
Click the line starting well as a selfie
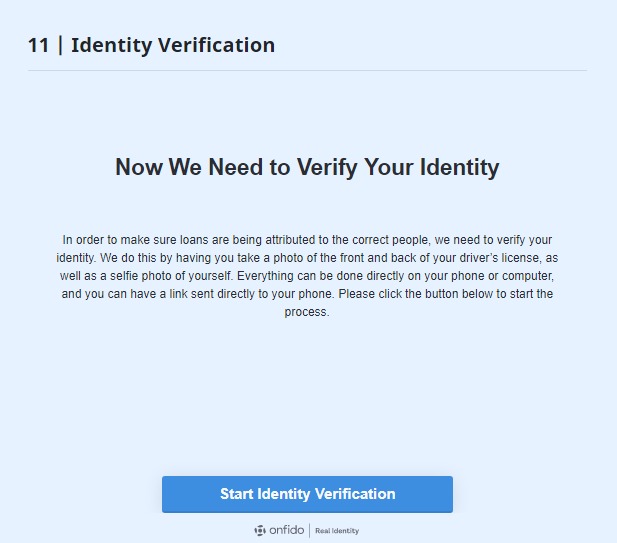307,276
